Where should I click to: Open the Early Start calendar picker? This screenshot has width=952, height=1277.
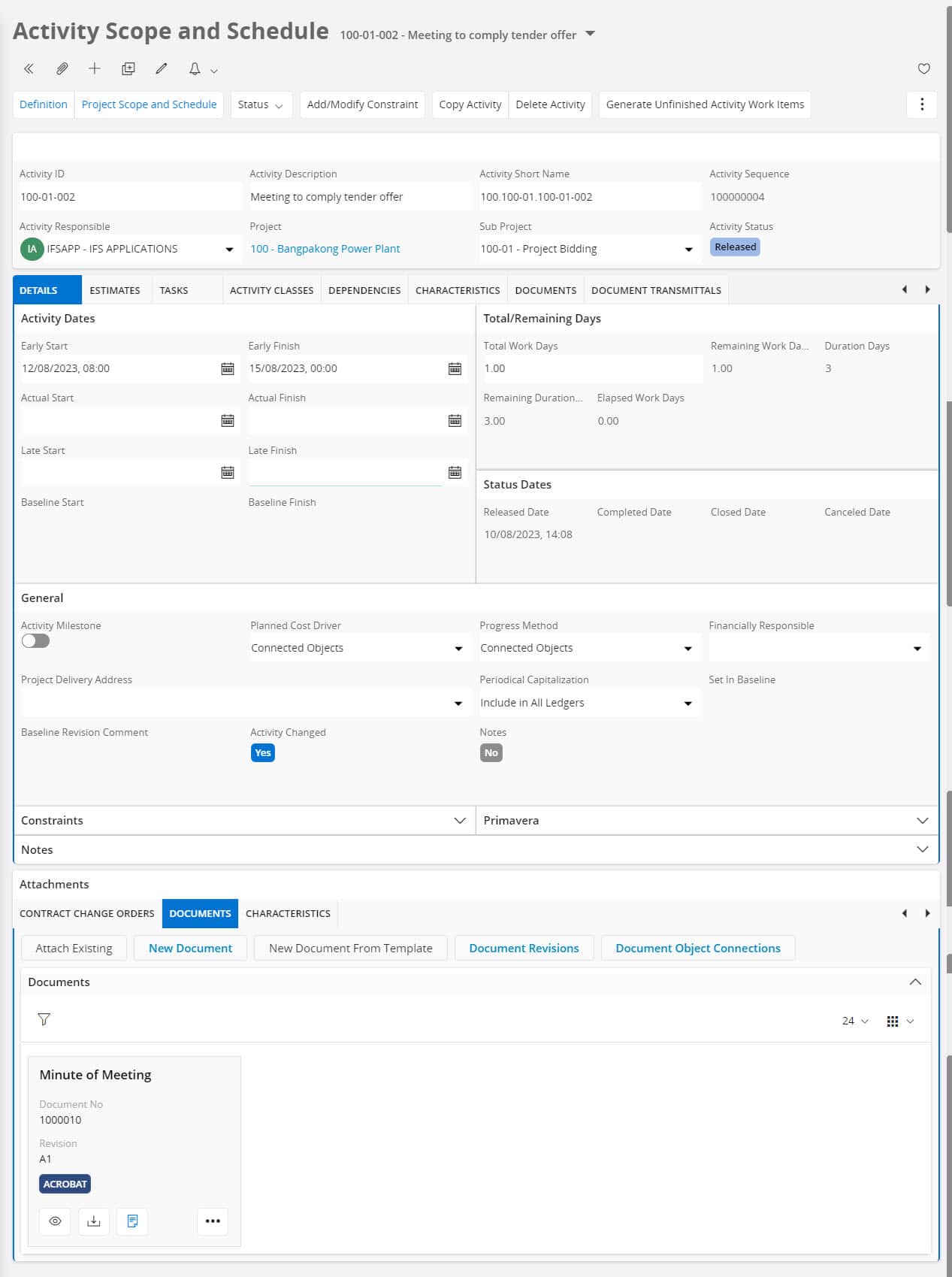click(227, 368)
